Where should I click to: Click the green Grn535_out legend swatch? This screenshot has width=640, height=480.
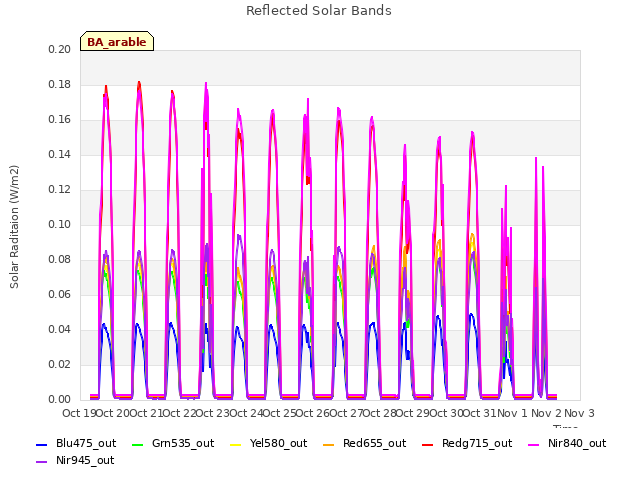138,444
